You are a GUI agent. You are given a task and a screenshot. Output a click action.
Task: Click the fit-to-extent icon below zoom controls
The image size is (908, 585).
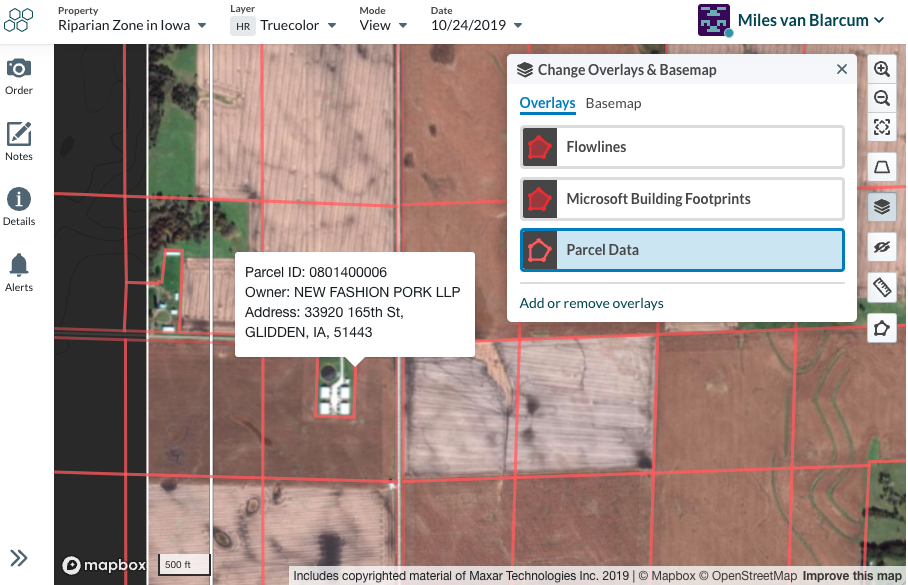pos(881,127)
